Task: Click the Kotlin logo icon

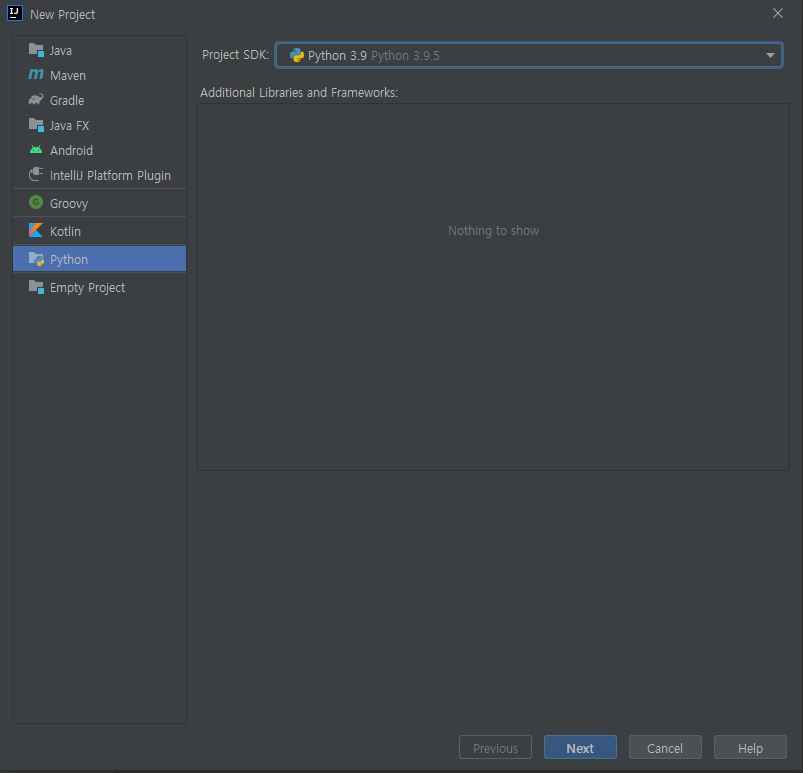Action: coord(36,231)
